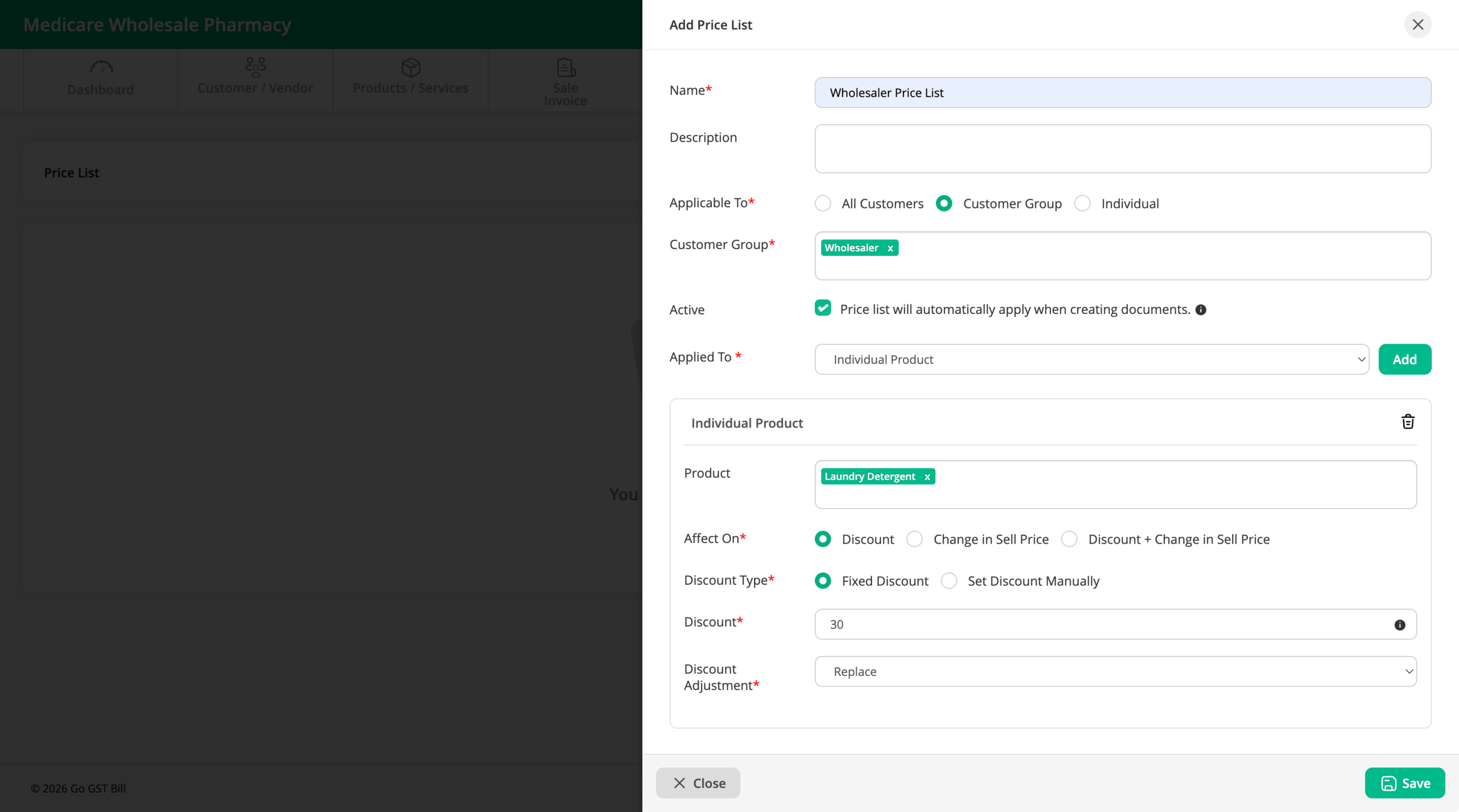Click the info icon beside Active description

[x=1201, y=310]
